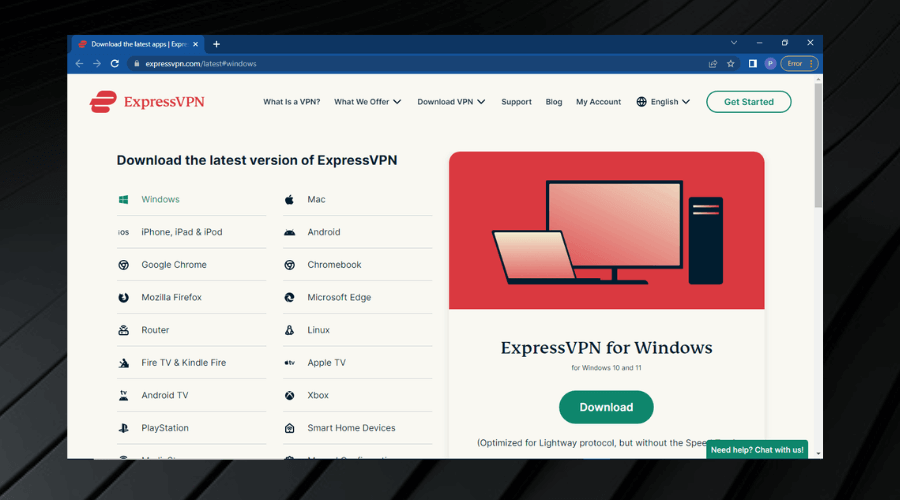The width and height of the screenshot is (900, 500).
Task: Expand the What We Offer menu
Action: click(x=367, y=102)
